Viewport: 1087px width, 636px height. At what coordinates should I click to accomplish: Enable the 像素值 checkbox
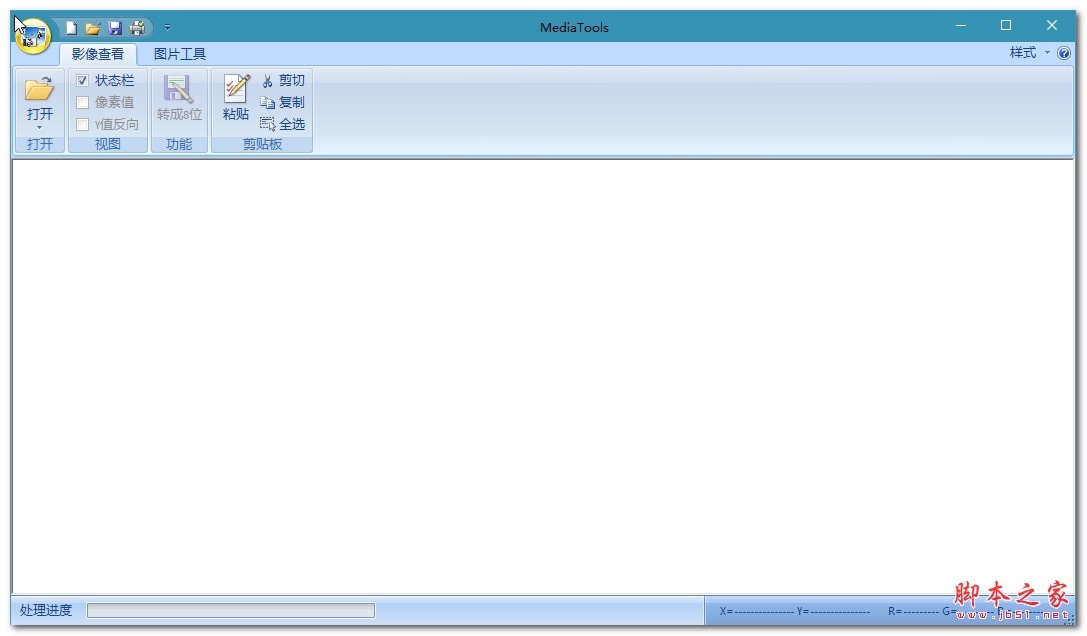point(82,102)
